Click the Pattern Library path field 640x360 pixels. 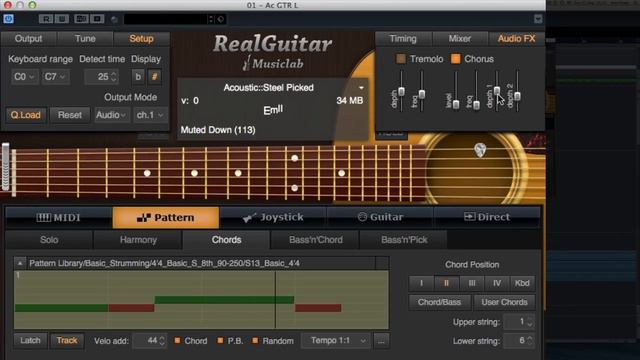click(201, 263)
